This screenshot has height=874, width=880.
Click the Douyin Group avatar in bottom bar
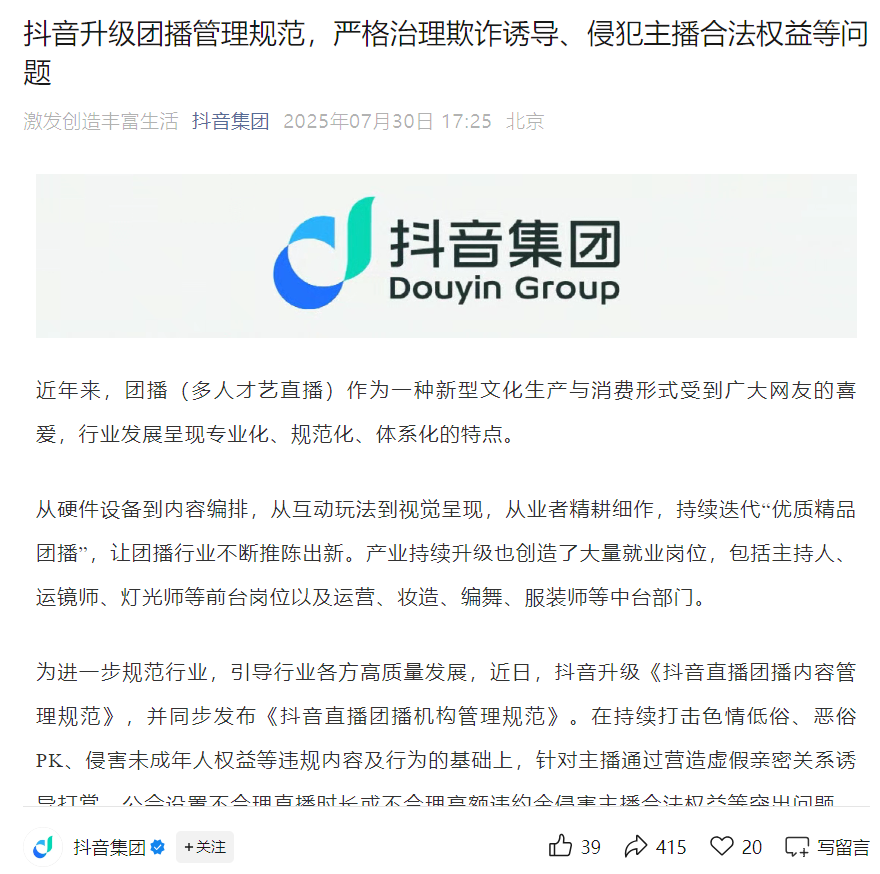(43, 846)
